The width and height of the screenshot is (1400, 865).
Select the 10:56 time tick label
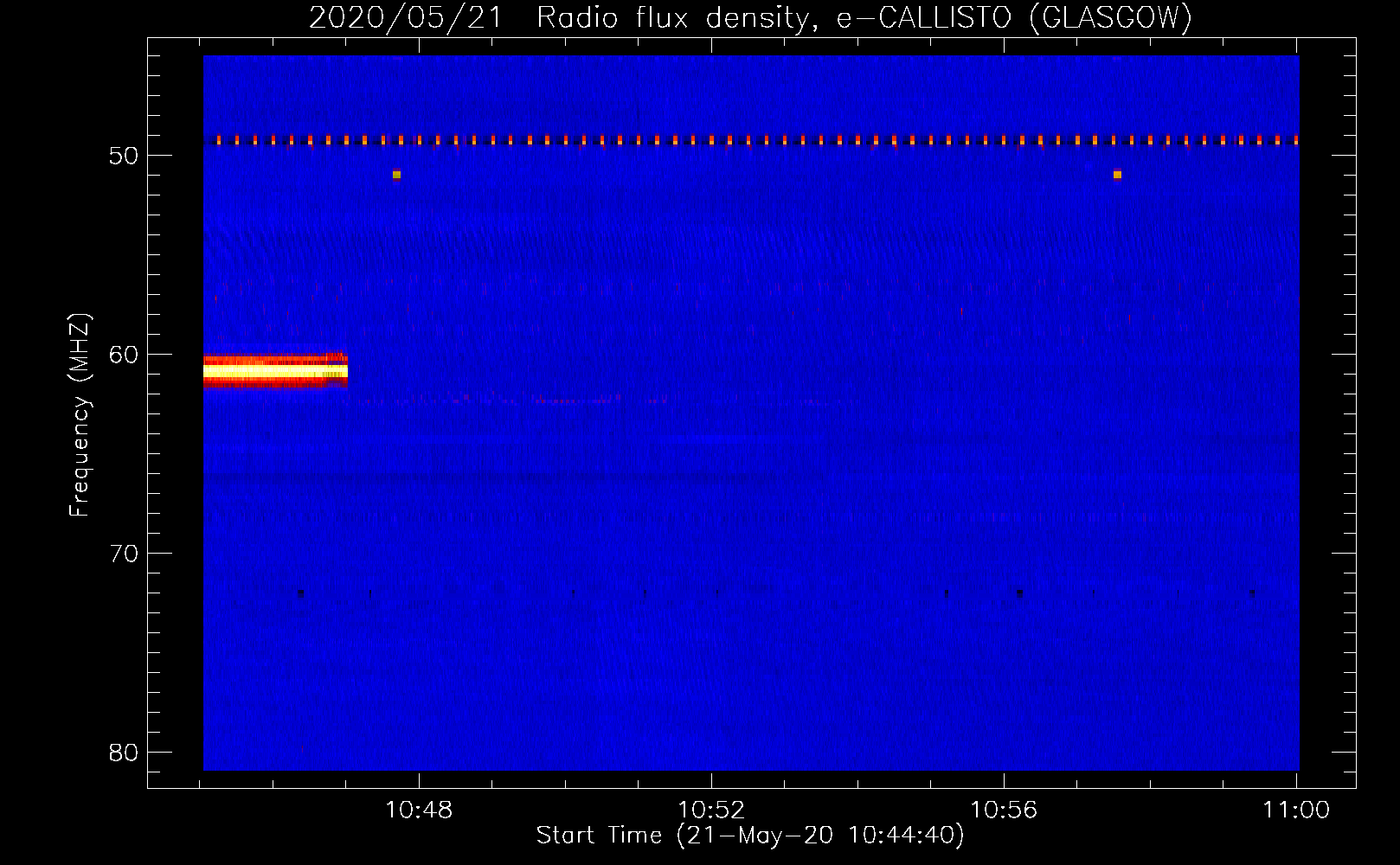pyautogui.click(x=1004, y=811)
